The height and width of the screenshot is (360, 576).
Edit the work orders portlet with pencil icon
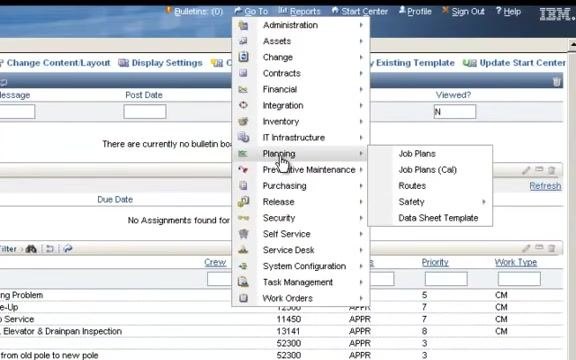tap(526, 249)
